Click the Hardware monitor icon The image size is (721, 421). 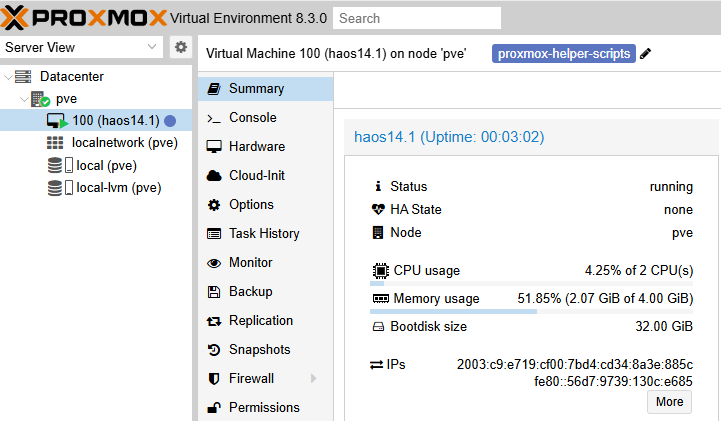214,147
